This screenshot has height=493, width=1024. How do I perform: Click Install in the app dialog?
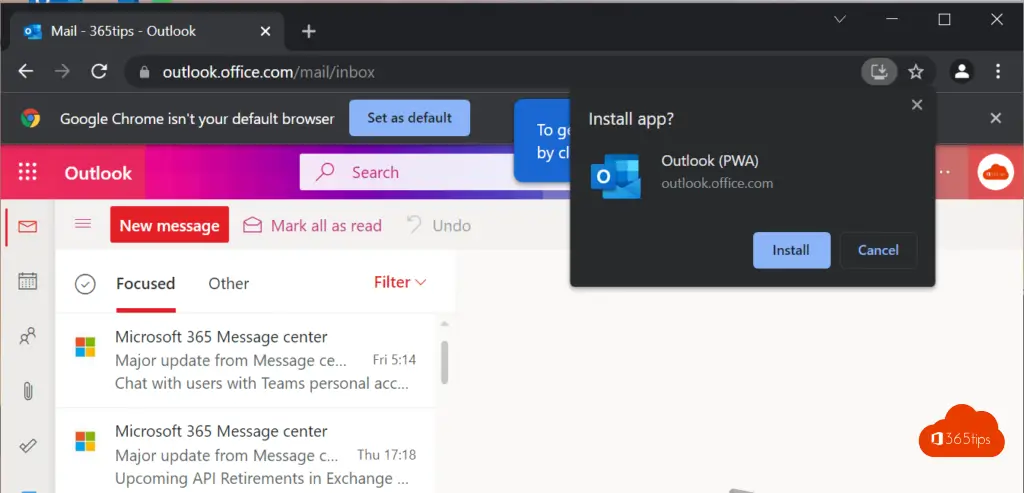[791, 250]
